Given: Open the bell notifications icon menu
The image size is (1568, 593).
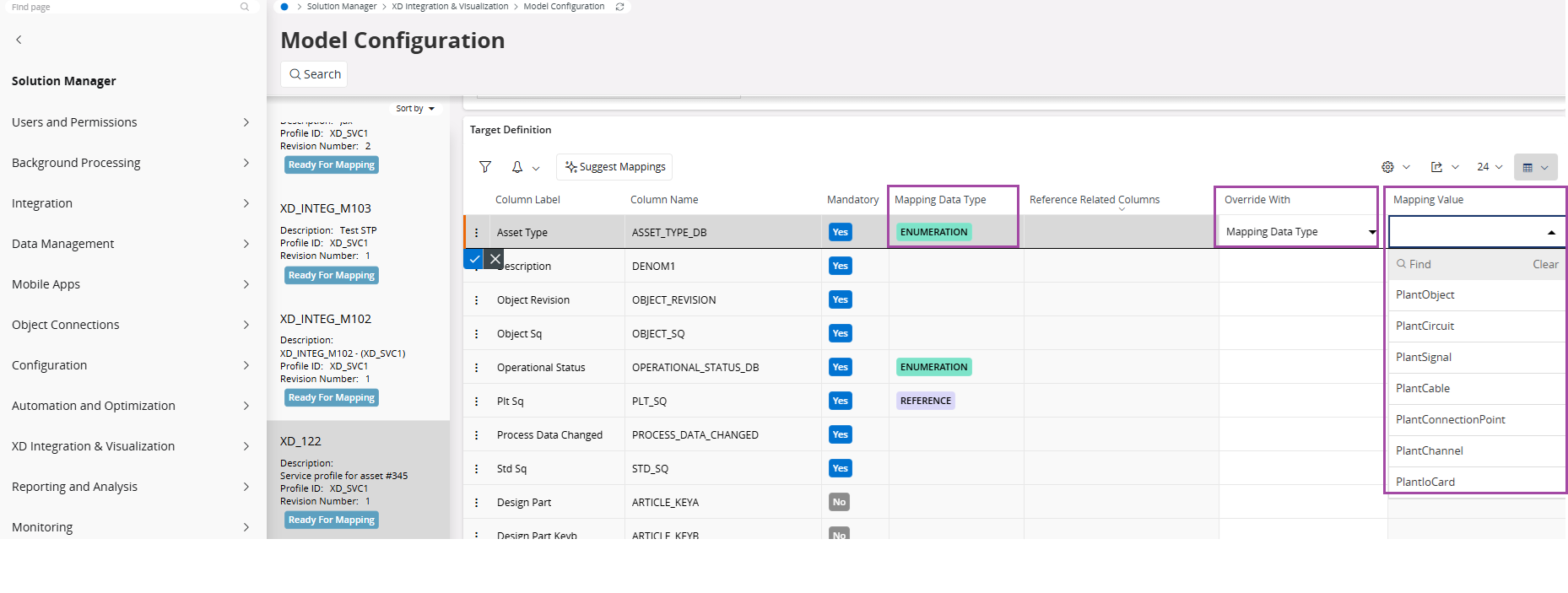Looking at the screenshot, I should tap(525, 167).
